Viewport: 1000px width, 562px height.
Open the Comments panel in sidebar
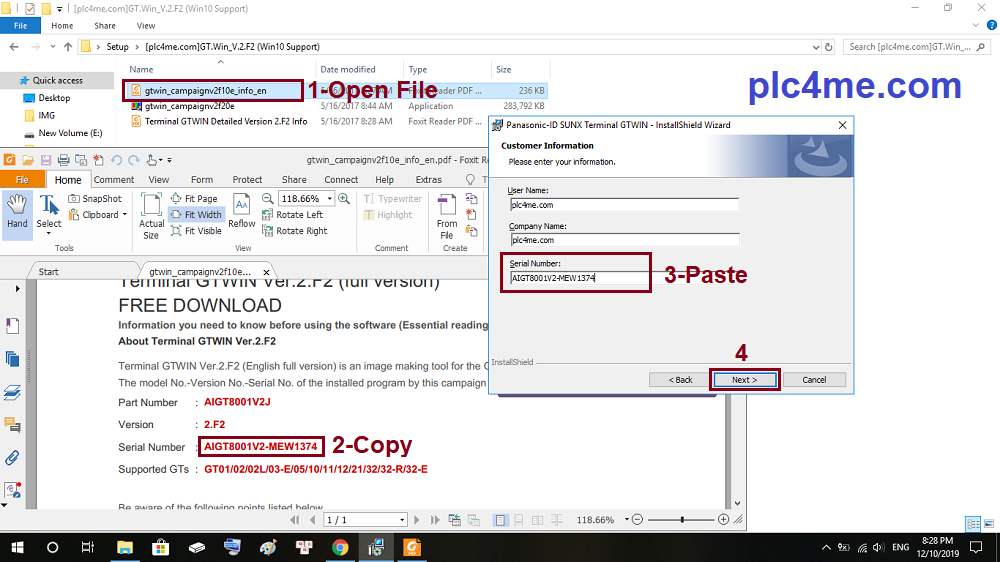coord(13,424)
